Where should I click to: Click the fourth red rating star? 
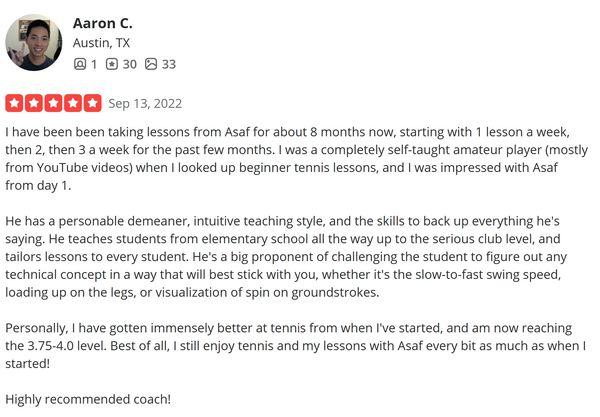73,103
